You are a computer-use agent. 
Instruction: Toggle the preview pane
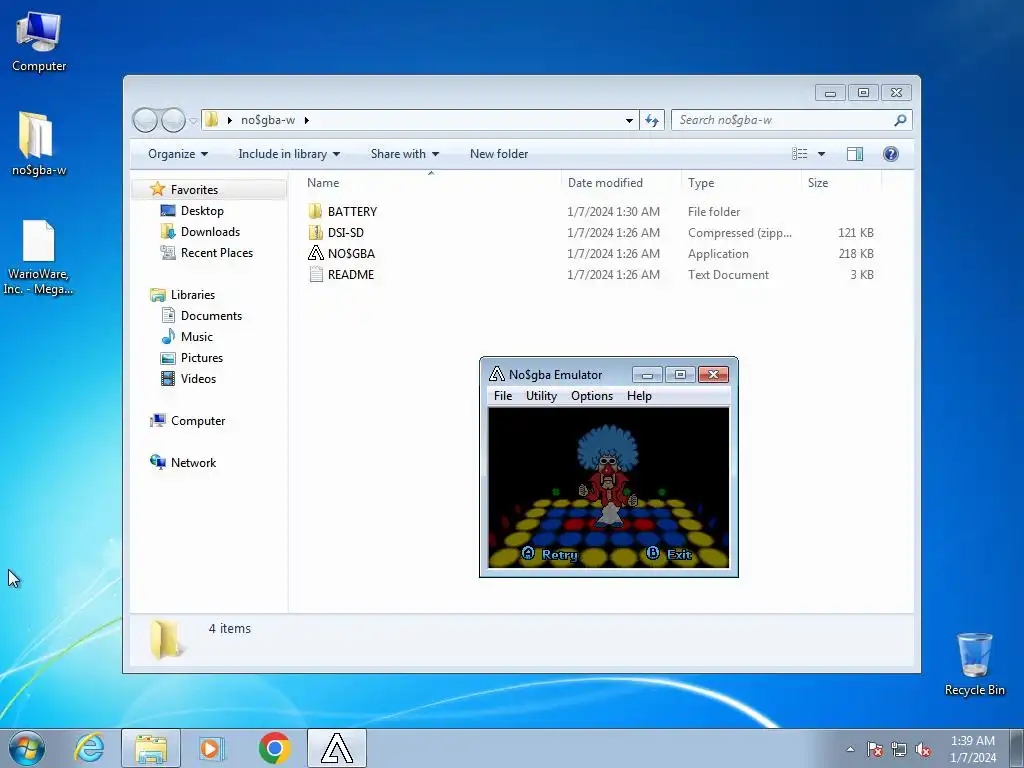pyautogui.click(x=855, y=154)
